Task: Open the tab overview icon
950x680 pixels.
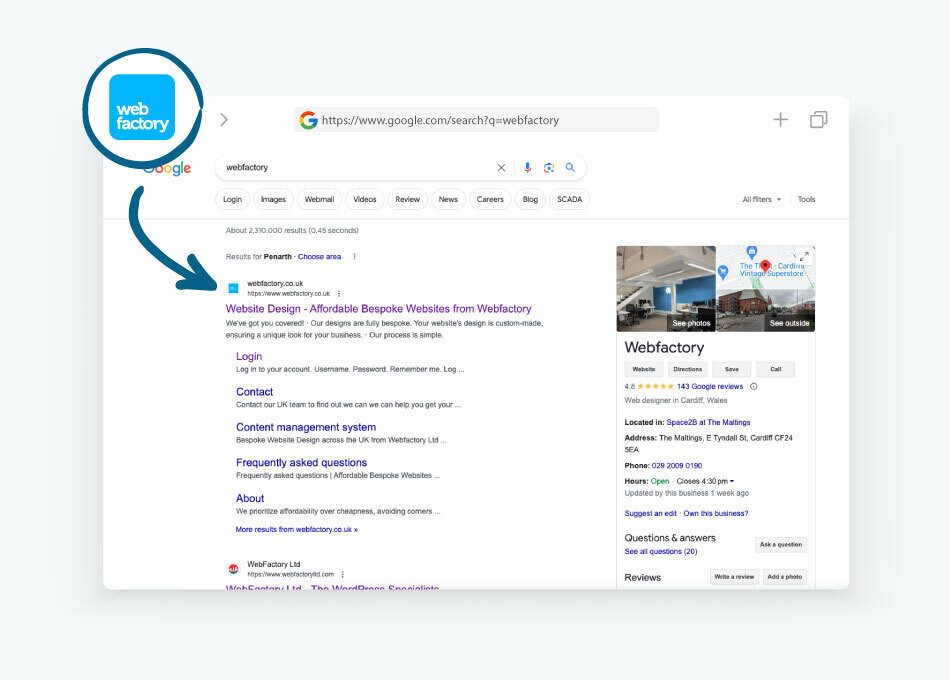Action: click(818, 120)
